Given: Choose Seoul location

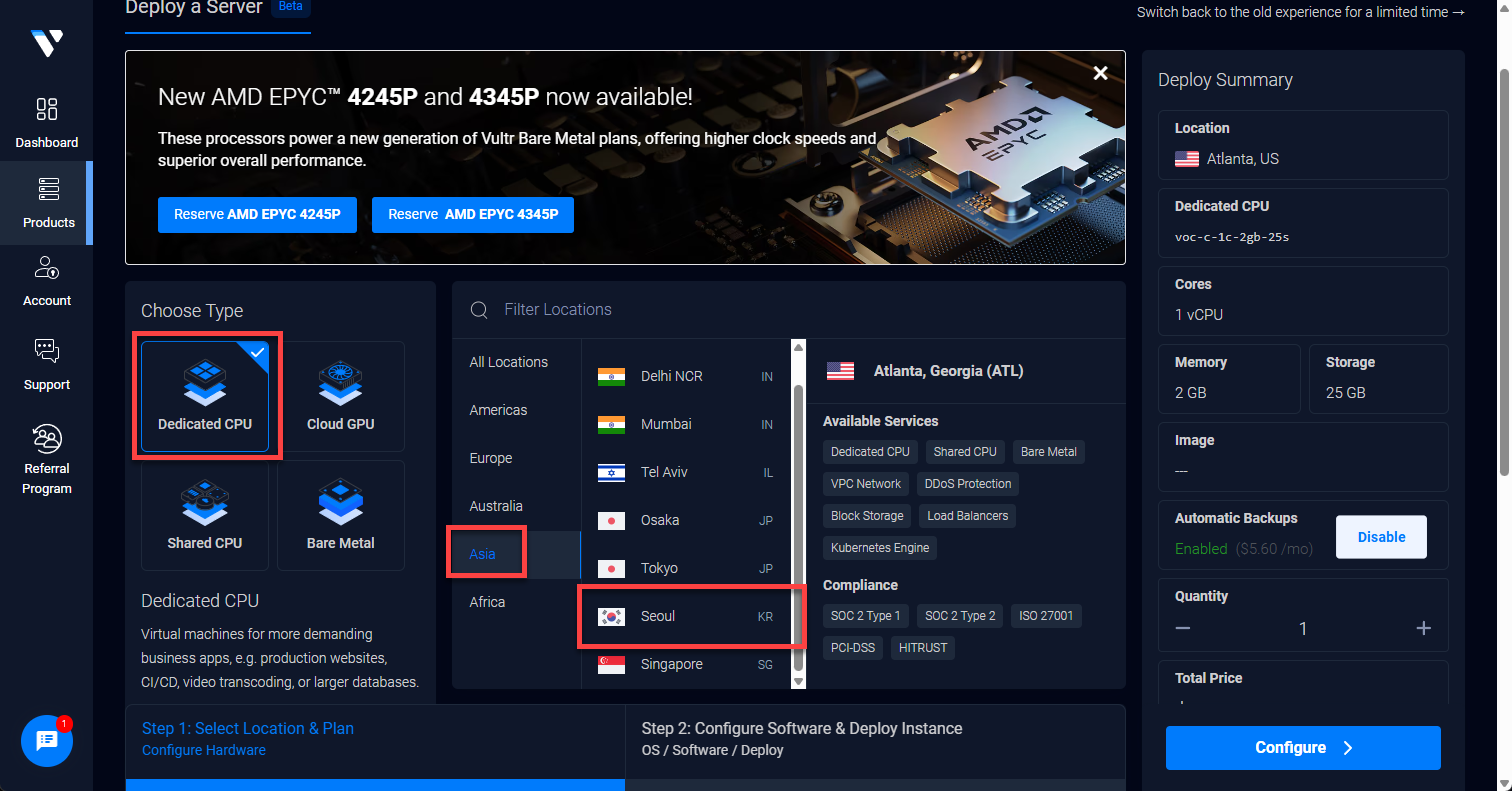Looking at the screenshot, I should (685, 616).
